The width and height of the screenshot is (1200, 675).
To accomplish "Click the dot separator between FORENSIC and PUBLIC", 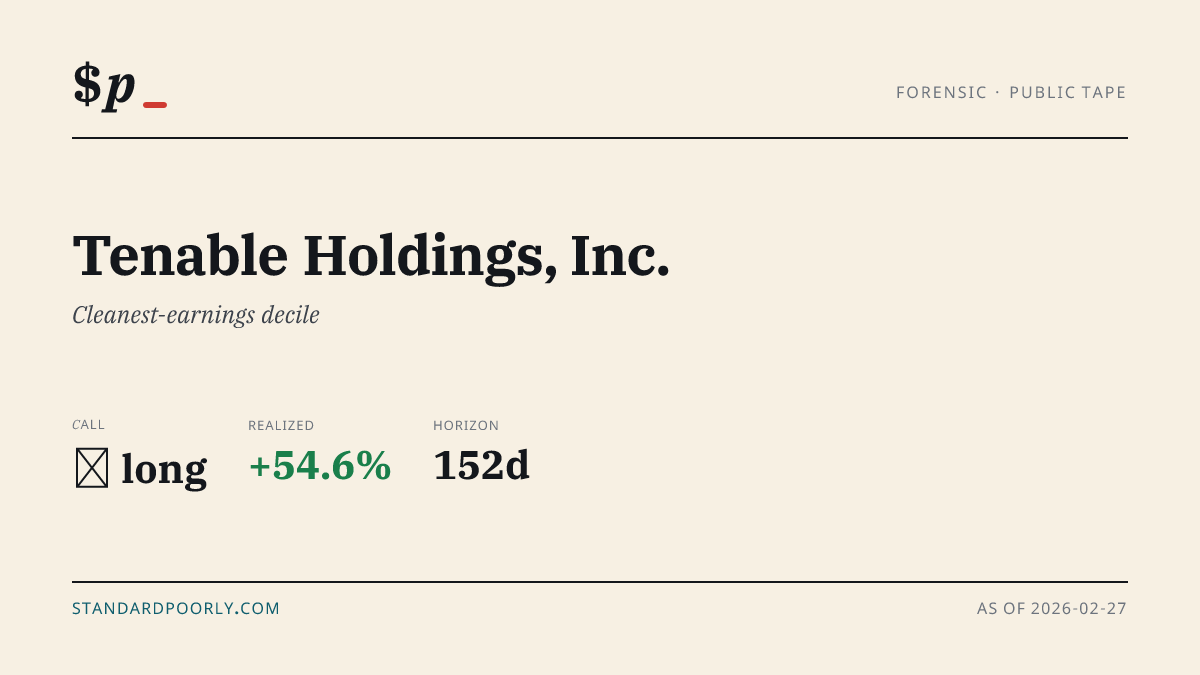I will 998,92.
